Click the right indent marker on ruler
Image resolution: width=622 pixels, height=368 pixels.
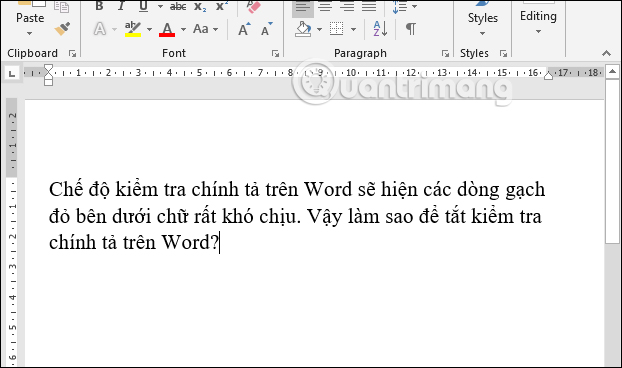coord(548,76)
